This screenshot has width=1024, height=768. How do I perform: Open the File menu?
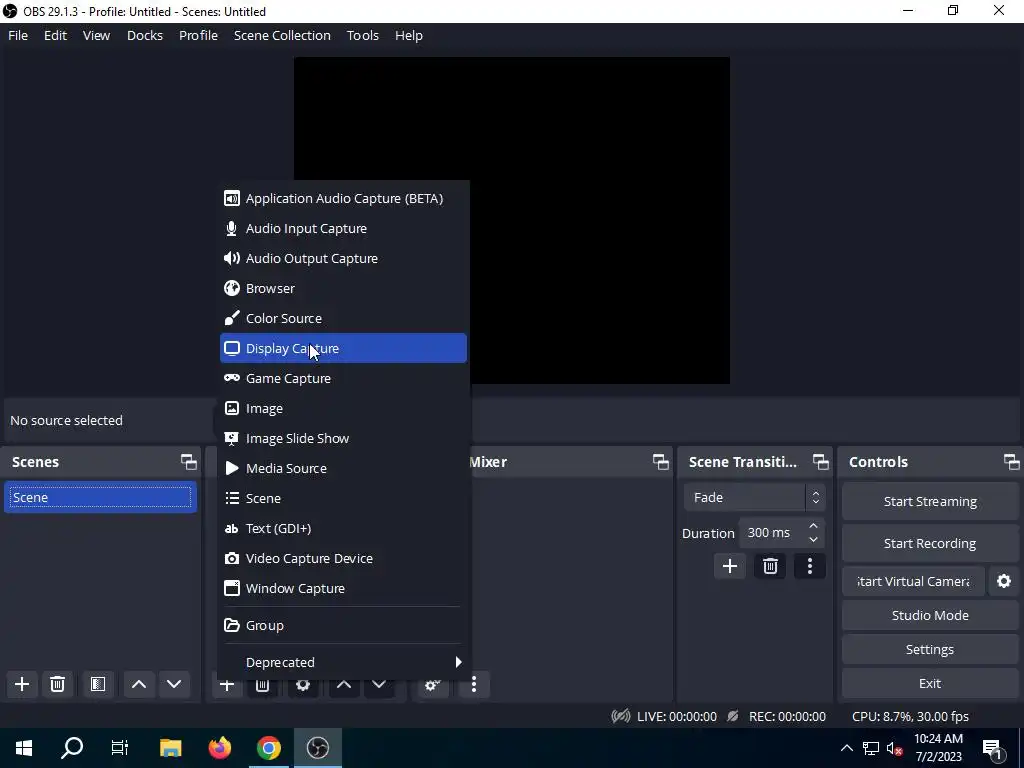click(18, 35)
